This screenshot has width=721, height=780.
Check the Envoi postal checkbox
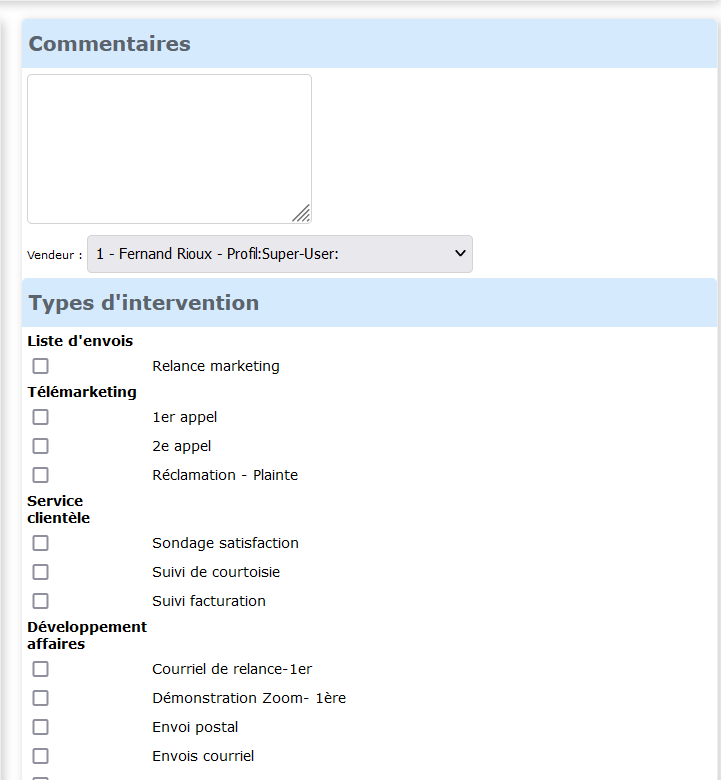coord(40,727)
